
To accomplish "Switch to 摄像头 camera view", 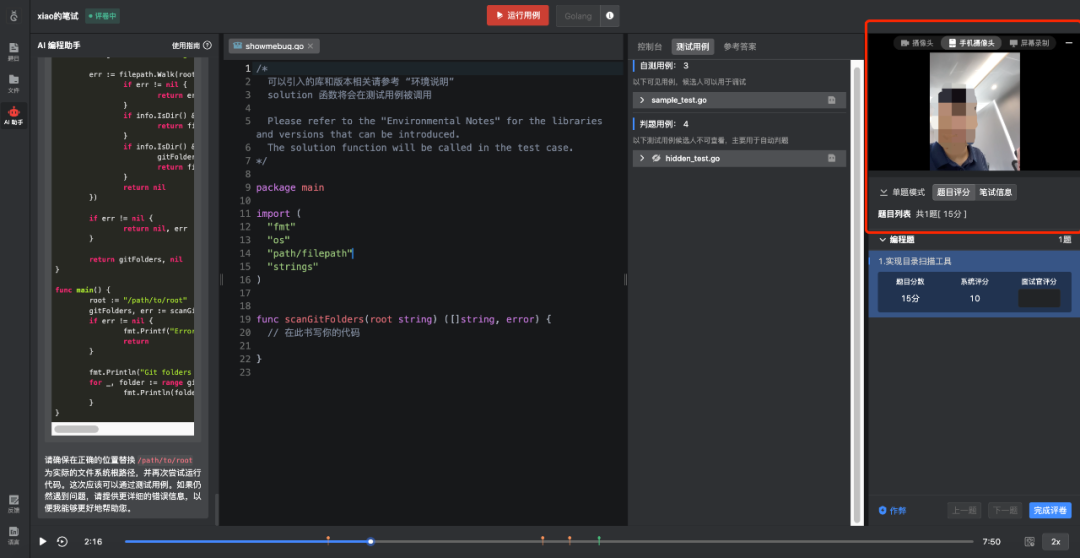I will (x=917, y=43).
